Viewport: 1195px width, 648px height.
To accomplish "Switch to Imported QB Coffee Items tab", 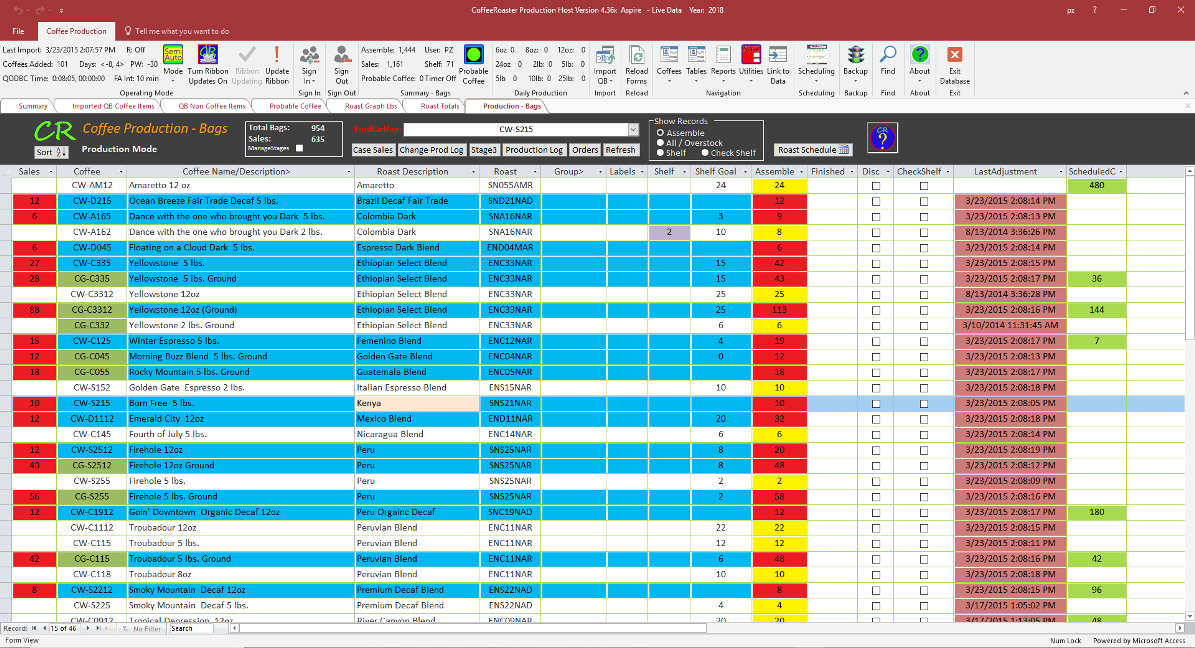I will [113, 106].
